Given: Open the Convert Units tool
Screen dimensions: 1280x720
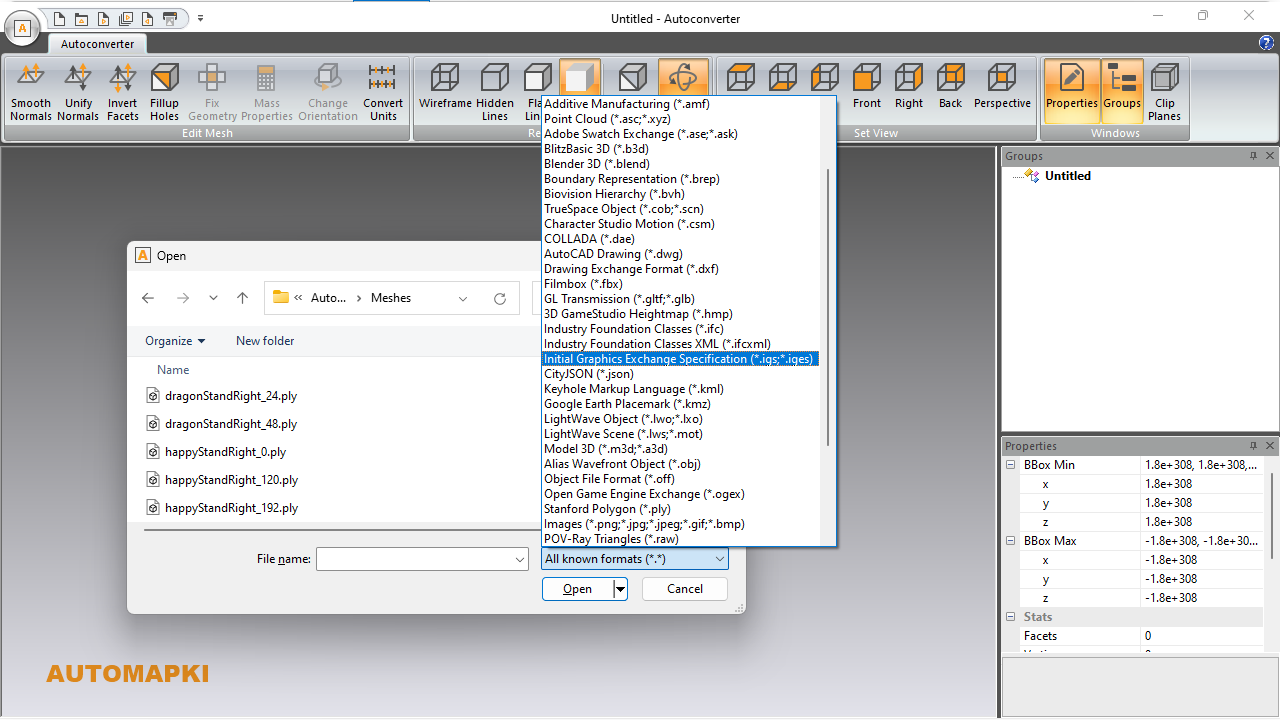Looking at the screenshot, I should [382, 92].
